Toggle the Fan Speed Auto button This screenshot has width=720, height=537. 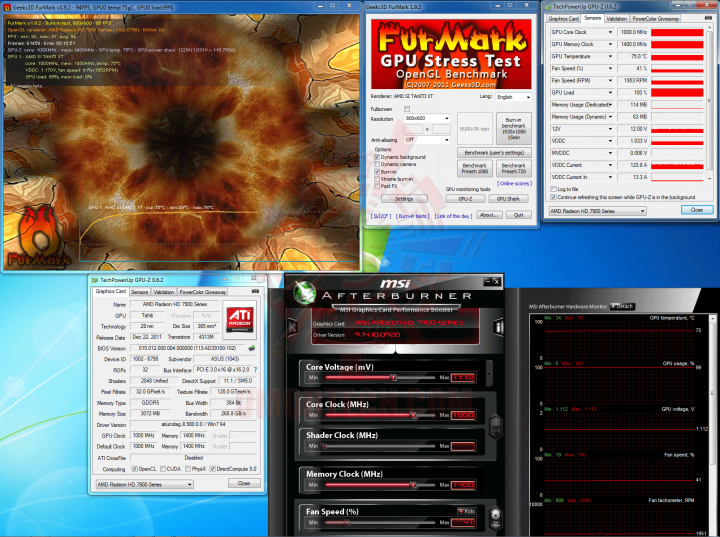[467, 511]
